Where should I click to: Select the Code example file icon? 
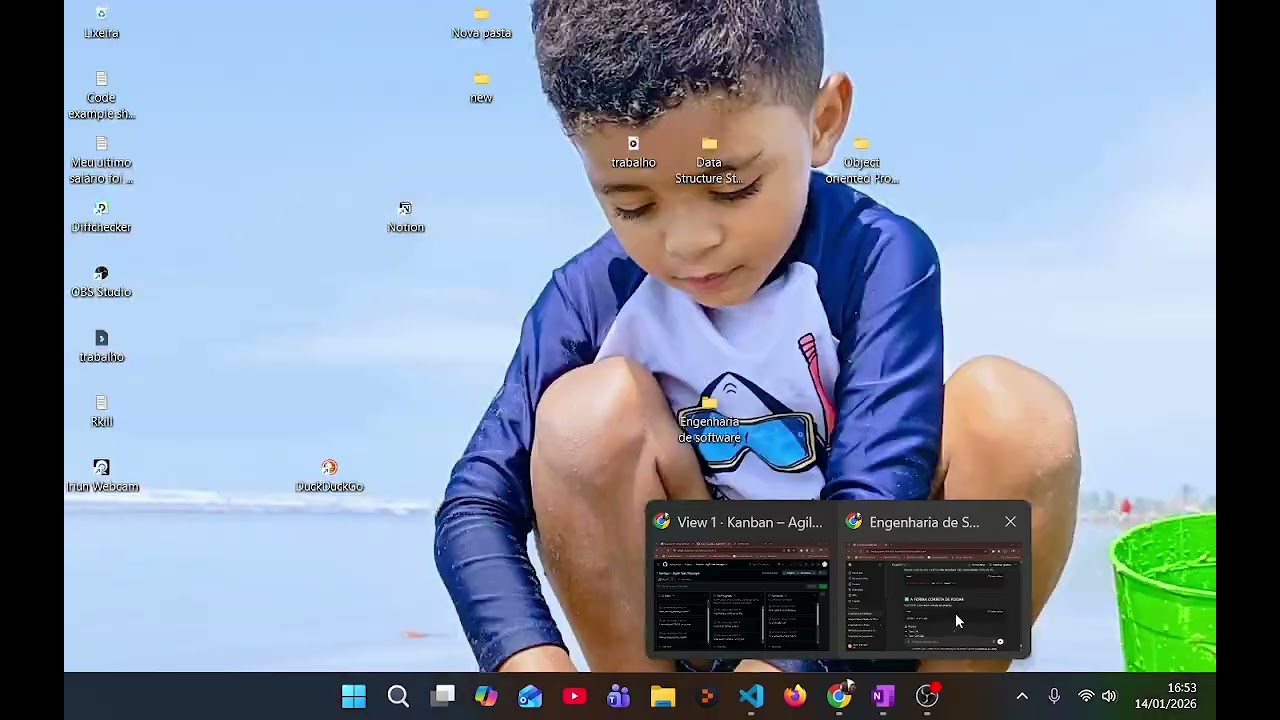click(101, 96)
